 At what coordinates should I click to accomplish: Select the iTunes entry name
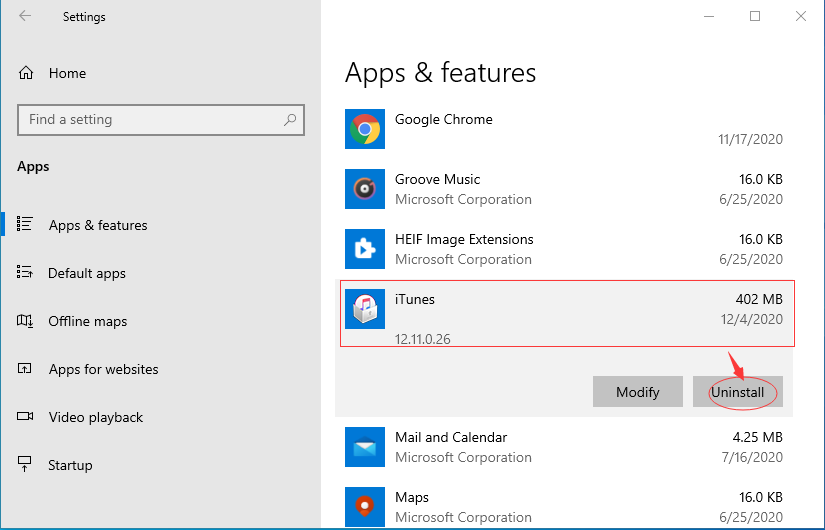point(415,299)
